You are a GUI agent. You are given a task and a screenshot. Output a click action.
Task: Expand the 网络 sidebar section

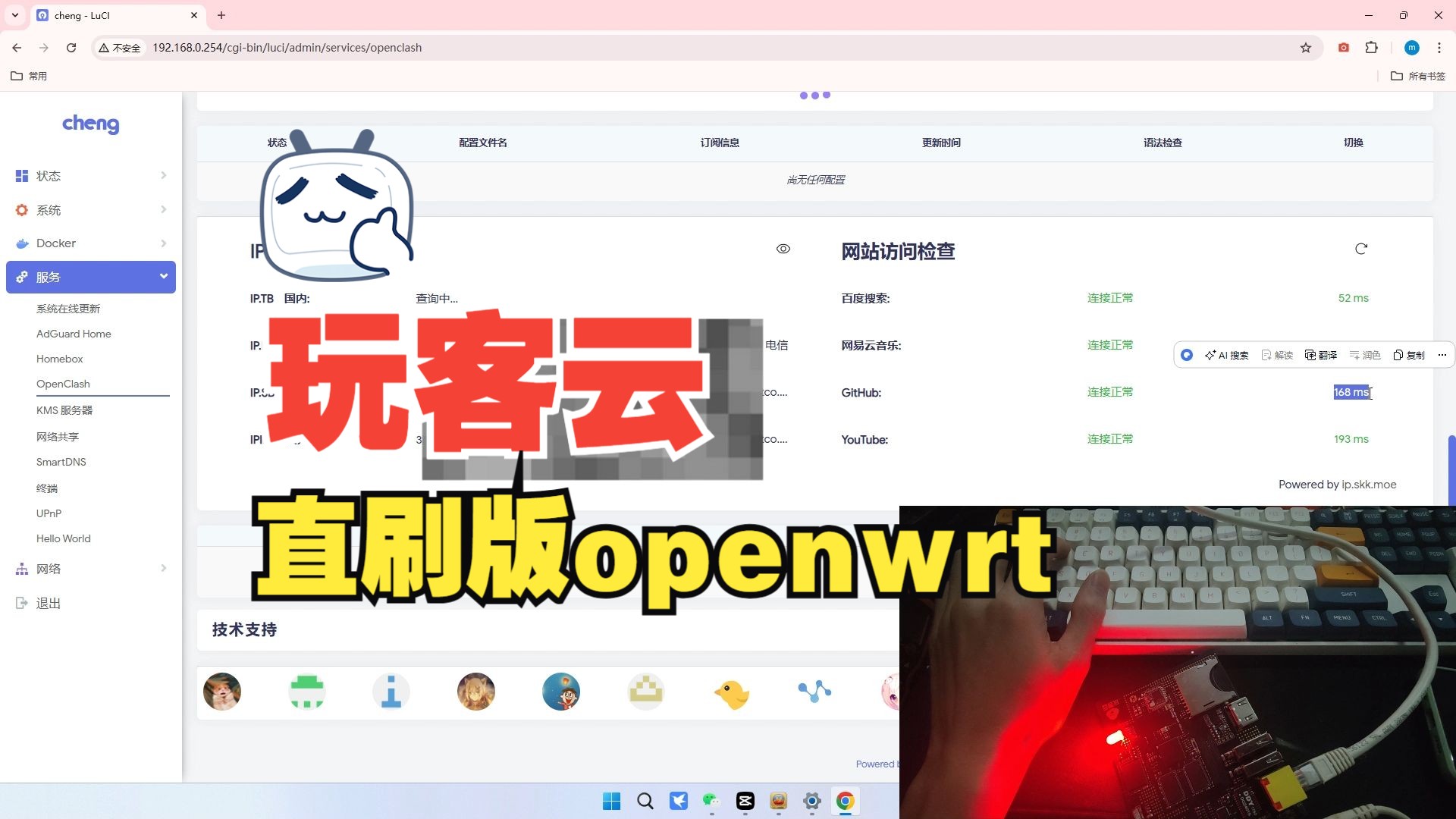(x=90, y=568)
